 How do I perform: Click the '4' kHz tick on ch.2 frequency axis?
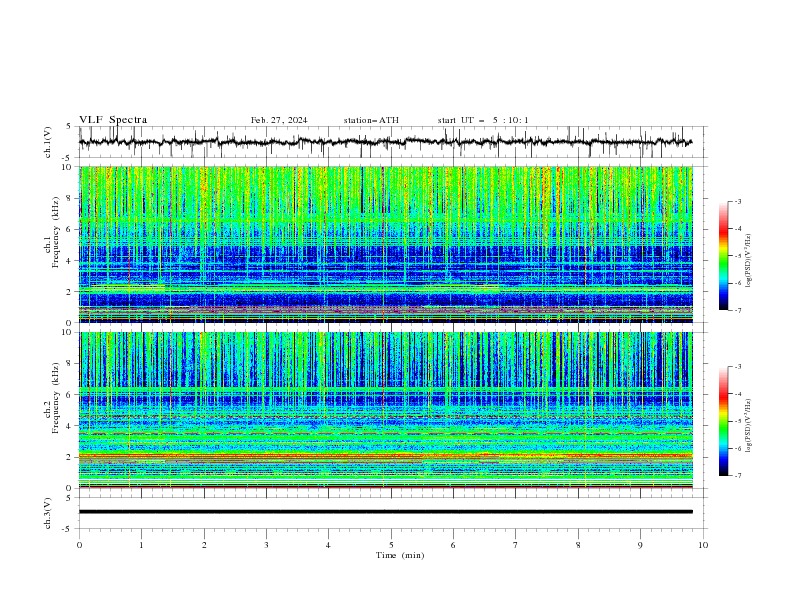click(70, 426)
